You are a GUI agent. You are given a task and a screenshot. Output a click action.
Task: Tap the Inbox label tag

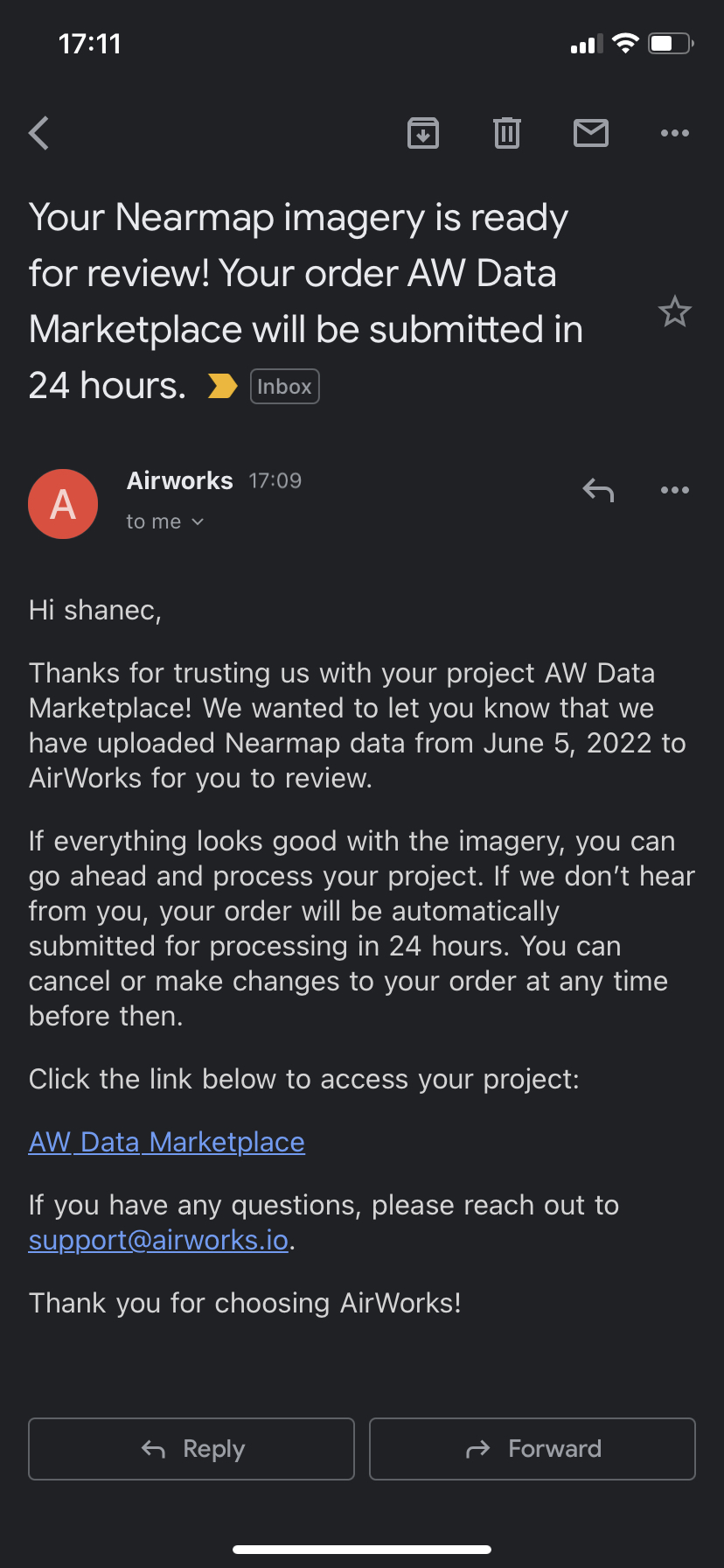point(285,387)
